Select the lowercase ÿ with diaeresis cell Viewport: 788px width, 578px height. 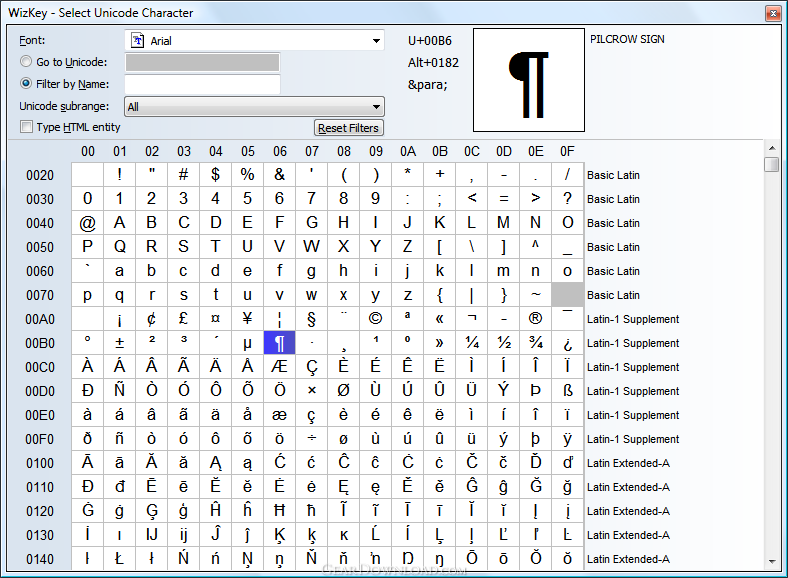567,439
